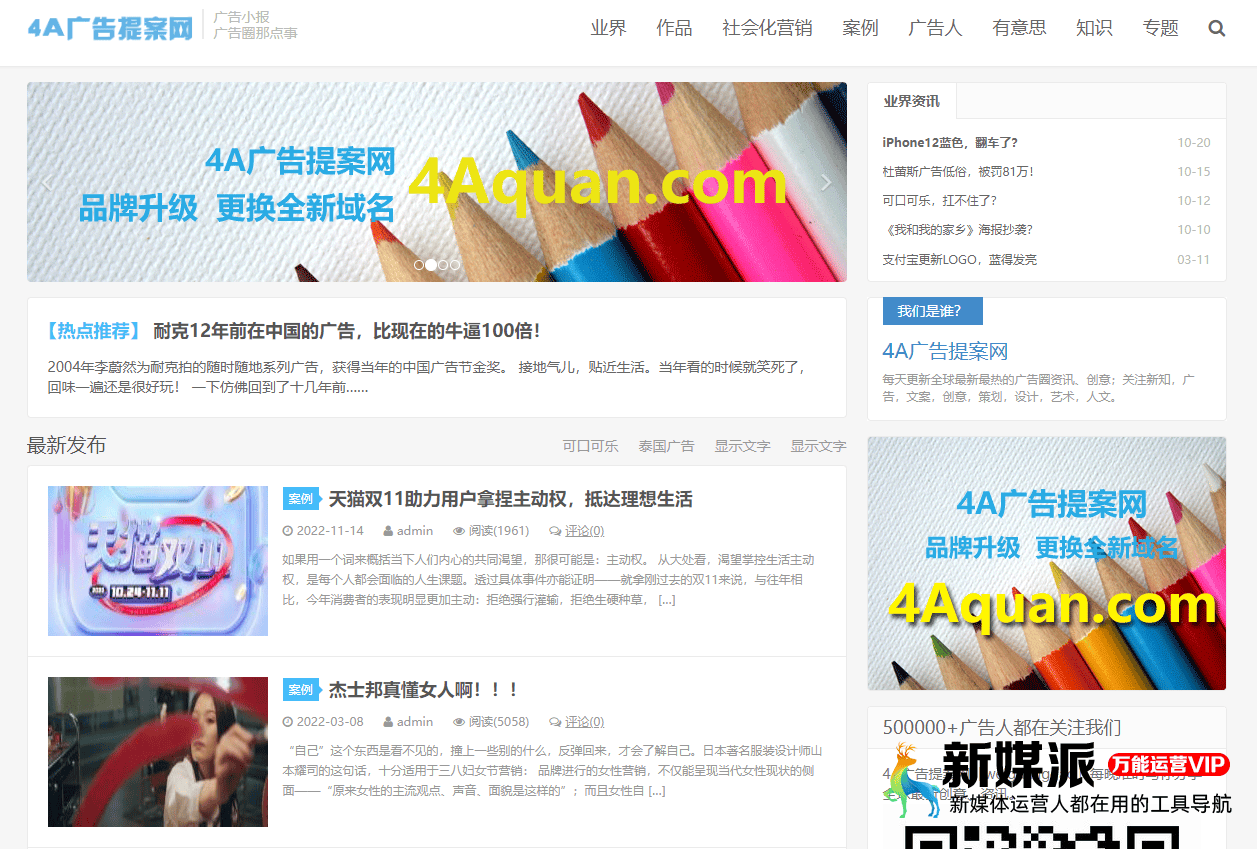
Task: Click the 案例 tag on 天猫双11 article
Action: [x=300, y=499]
